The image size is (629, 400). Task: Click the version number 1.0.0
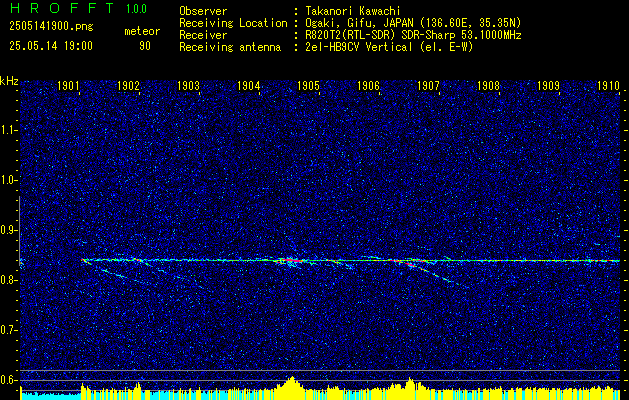click(136, 8)
